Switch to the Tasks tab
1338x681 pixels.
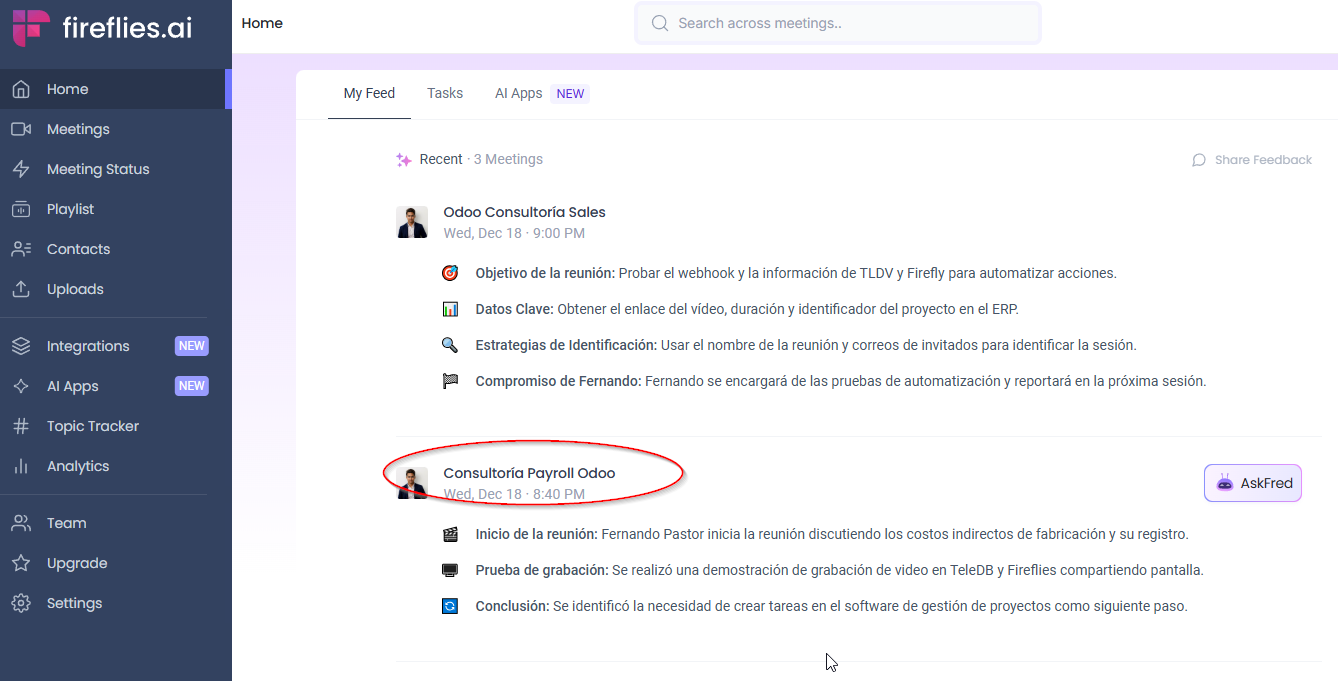[x=445, y=93]
